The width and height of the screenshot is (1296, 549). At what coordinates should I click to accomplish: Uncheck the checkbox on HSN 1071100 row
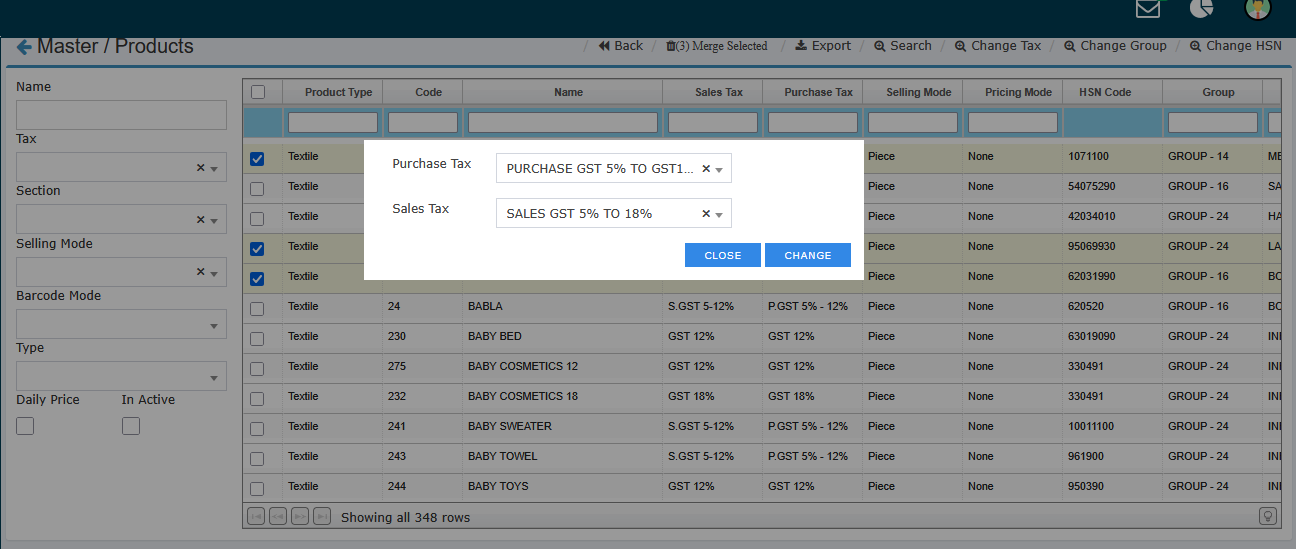[257, 158]
